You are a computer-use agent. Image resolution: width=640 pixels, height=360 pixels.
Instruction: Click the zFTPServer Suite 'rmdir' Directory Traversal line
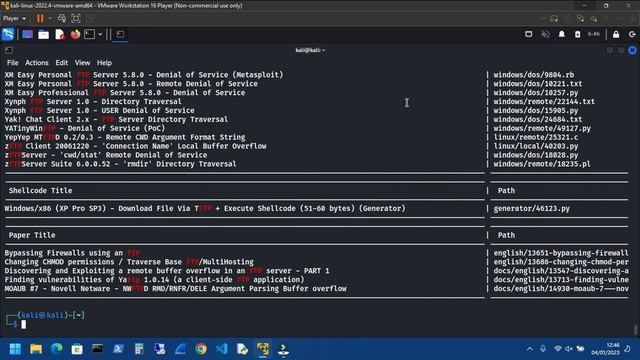(x=120, y=164)
